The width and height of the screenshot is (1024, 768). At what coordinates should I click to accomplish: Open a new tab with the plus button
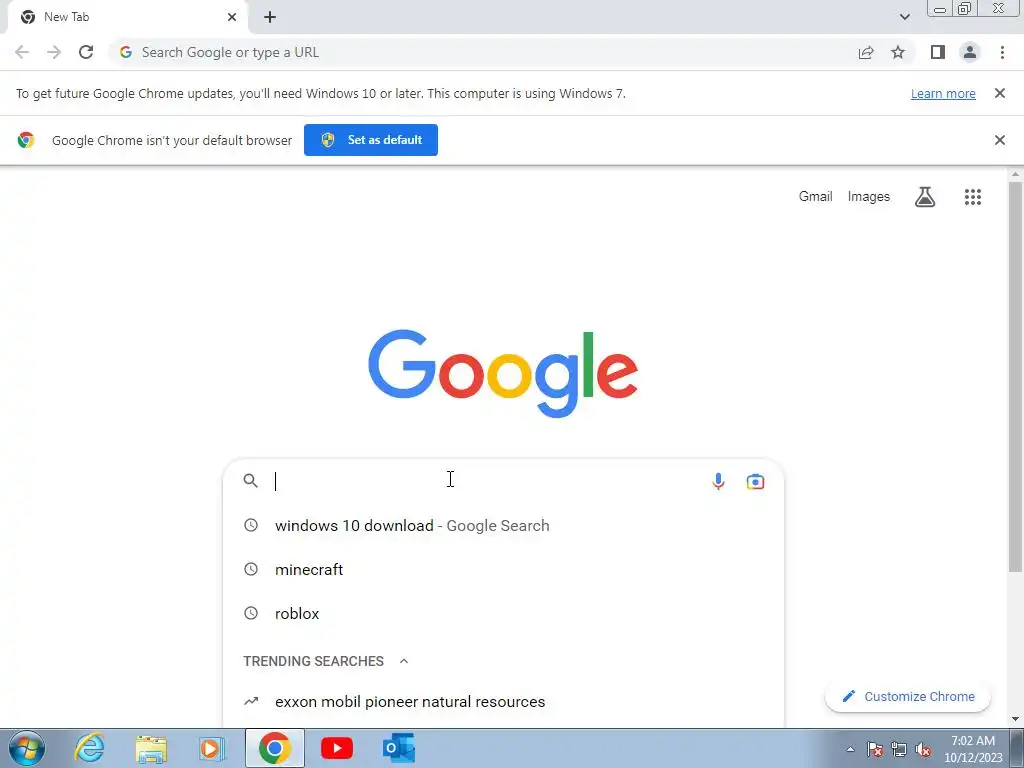click(270, 17)
